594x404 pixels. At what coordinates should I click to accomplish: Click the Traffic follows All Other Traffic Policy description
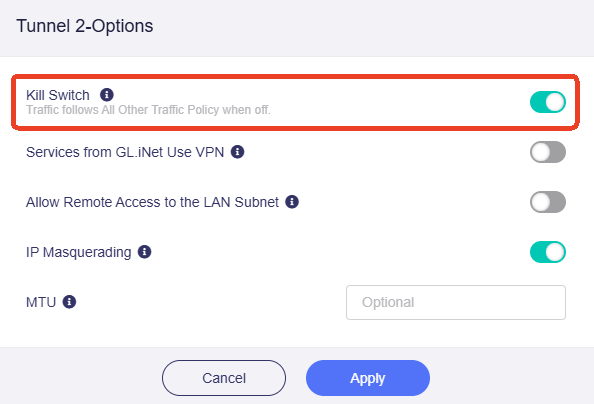coord(148,110)
